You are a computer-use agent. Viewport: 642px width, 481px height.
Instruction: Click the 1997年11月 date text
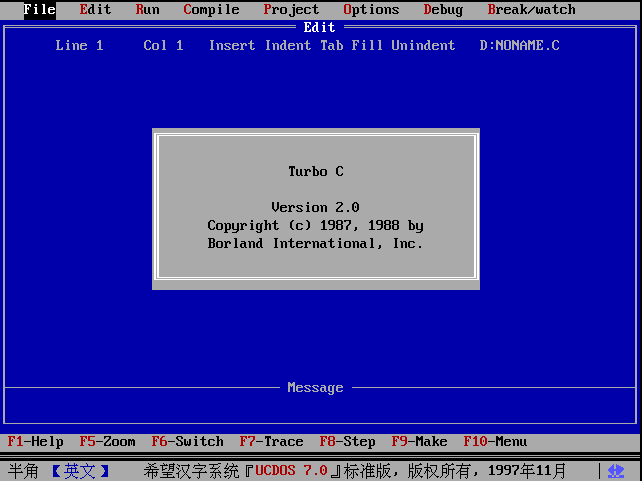pos(527,471)
